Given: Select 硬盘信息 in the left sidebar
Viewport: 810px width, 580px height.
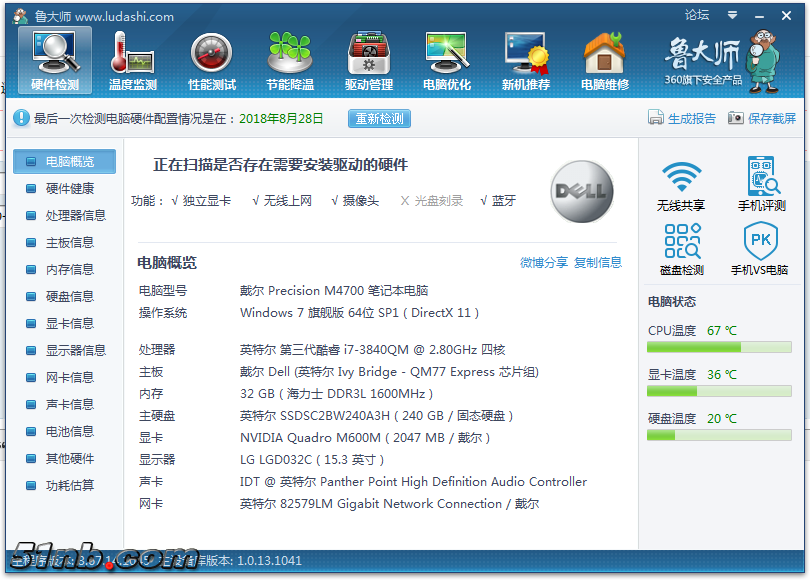Looking at the screenshot, I should 69,296.
